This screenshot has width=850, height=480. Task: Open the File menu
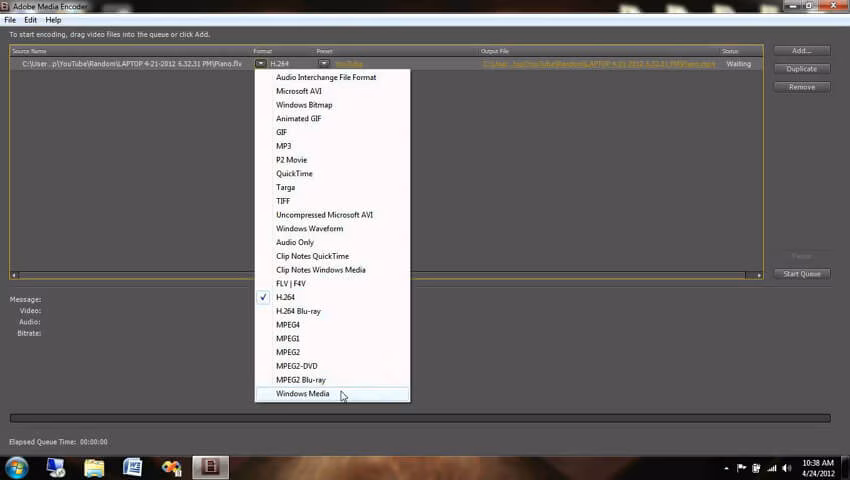tap(10, 20)
